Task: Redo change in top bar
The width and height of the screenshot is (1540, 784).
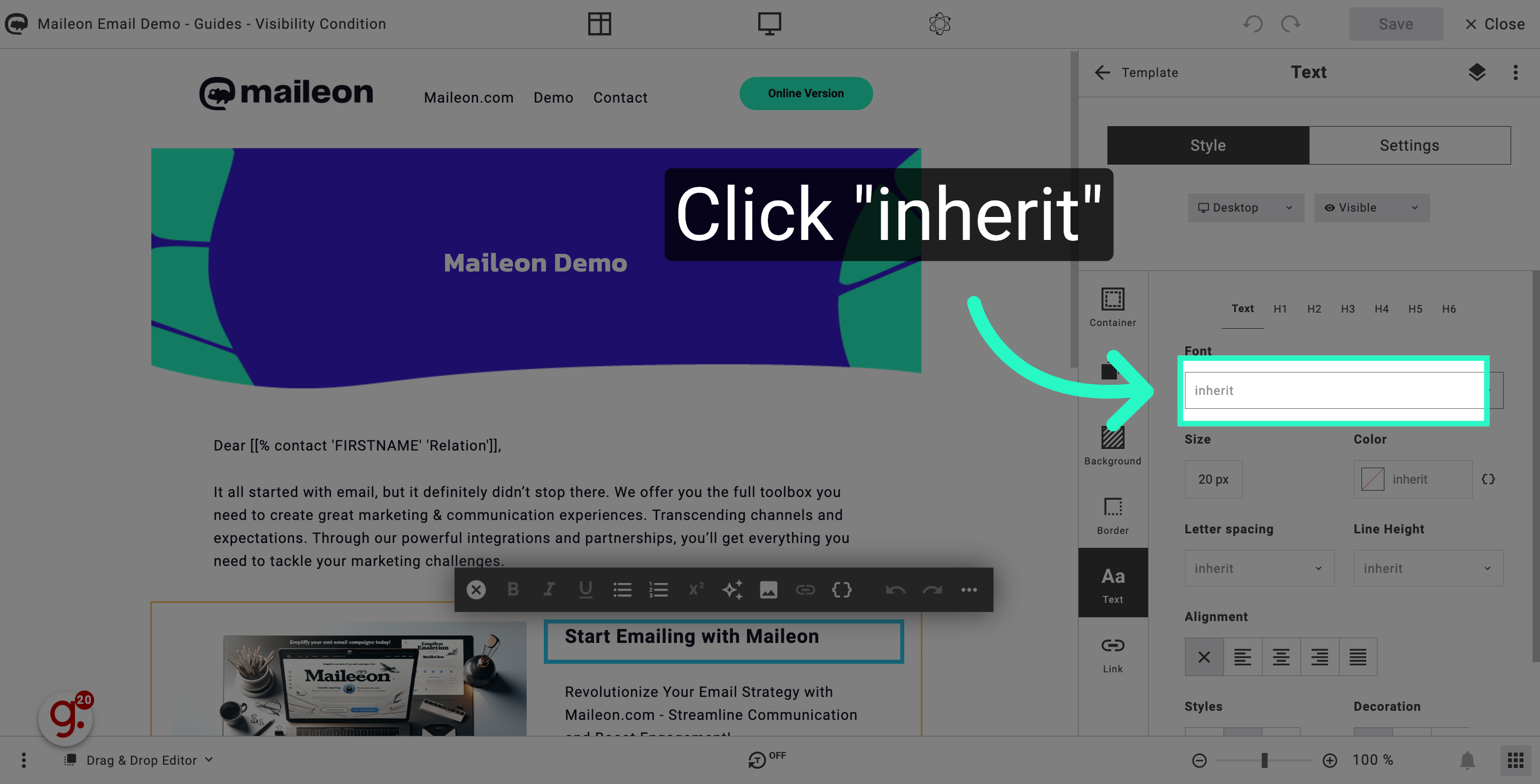Action: [1291, 24]
